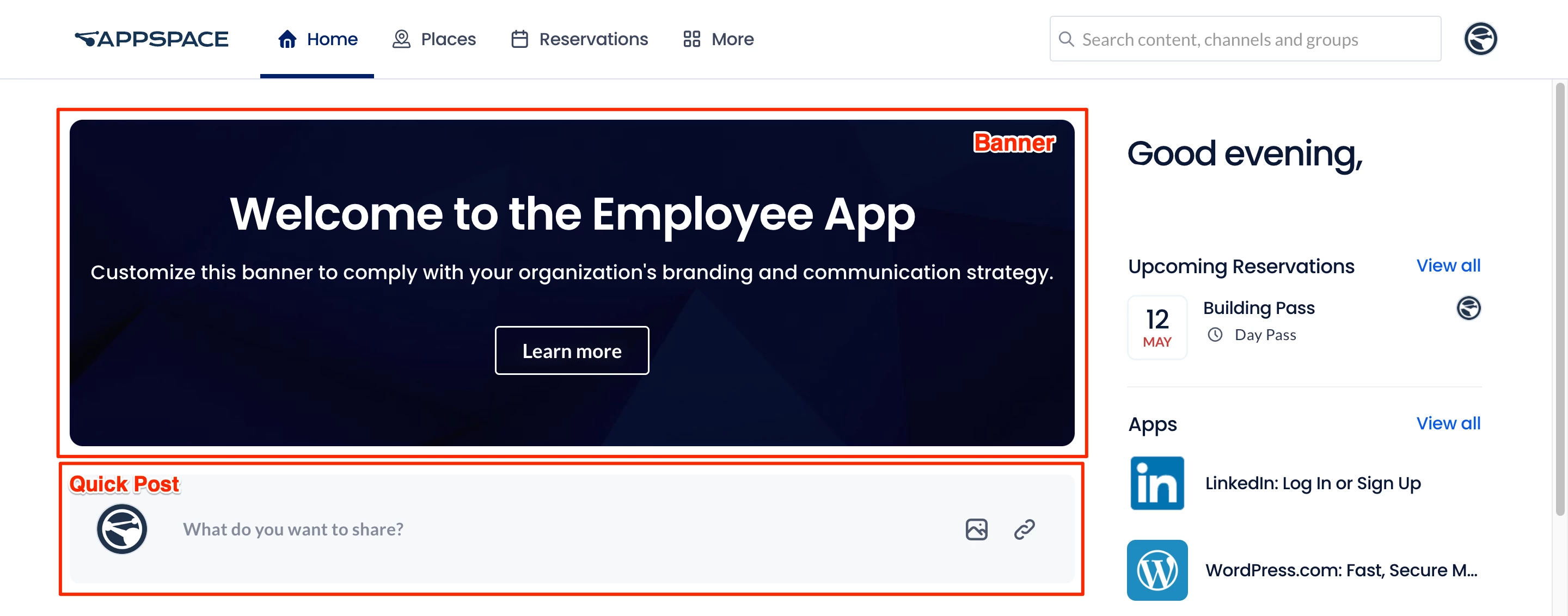Expand the More menu
The width and height of the screenshot is (1568, 616).
click(718, 39)
